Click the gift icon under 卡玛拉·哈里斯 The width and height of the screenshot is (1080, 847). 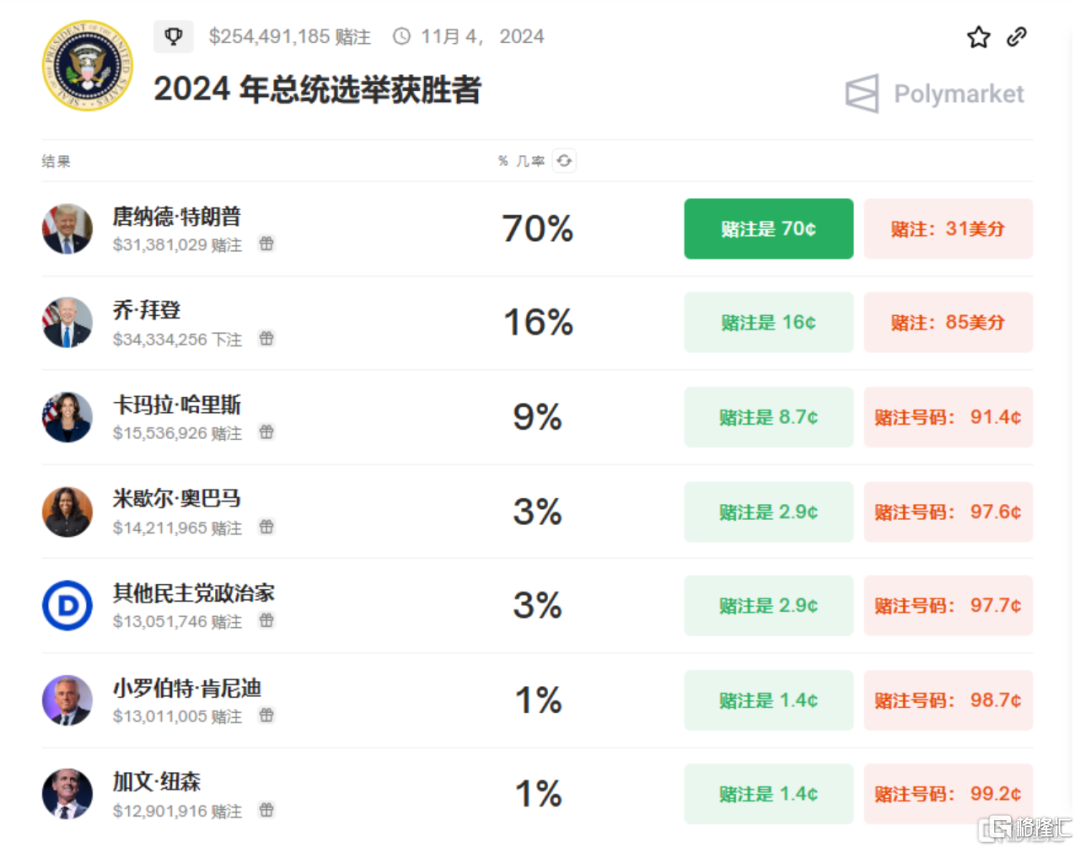(x=266, y=433)
